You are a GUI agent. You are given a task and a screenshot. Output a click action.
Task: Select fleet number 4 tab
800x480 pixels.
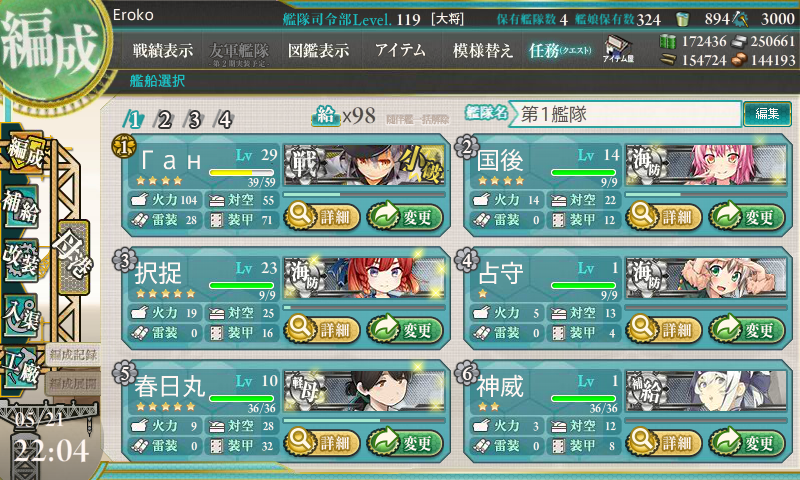click(x=224, y=120)
